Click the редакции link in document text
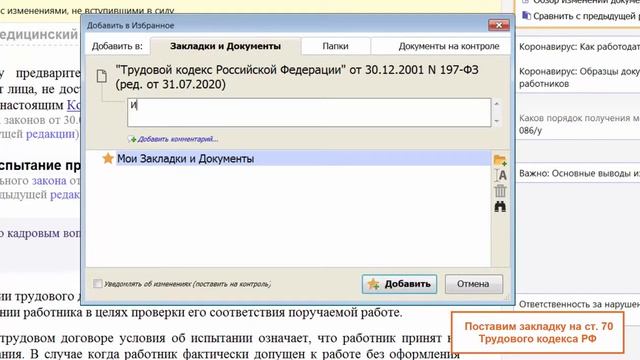The height and width of the screenshot is (360, 640). [51, 134]
